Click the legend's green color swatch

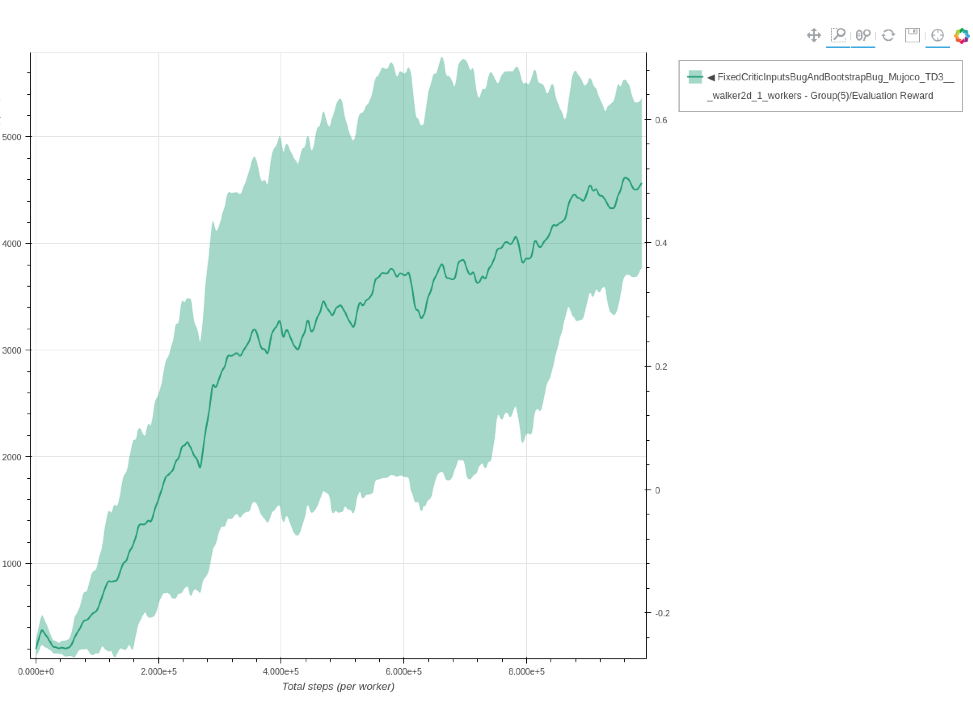(x=695, y=77)
